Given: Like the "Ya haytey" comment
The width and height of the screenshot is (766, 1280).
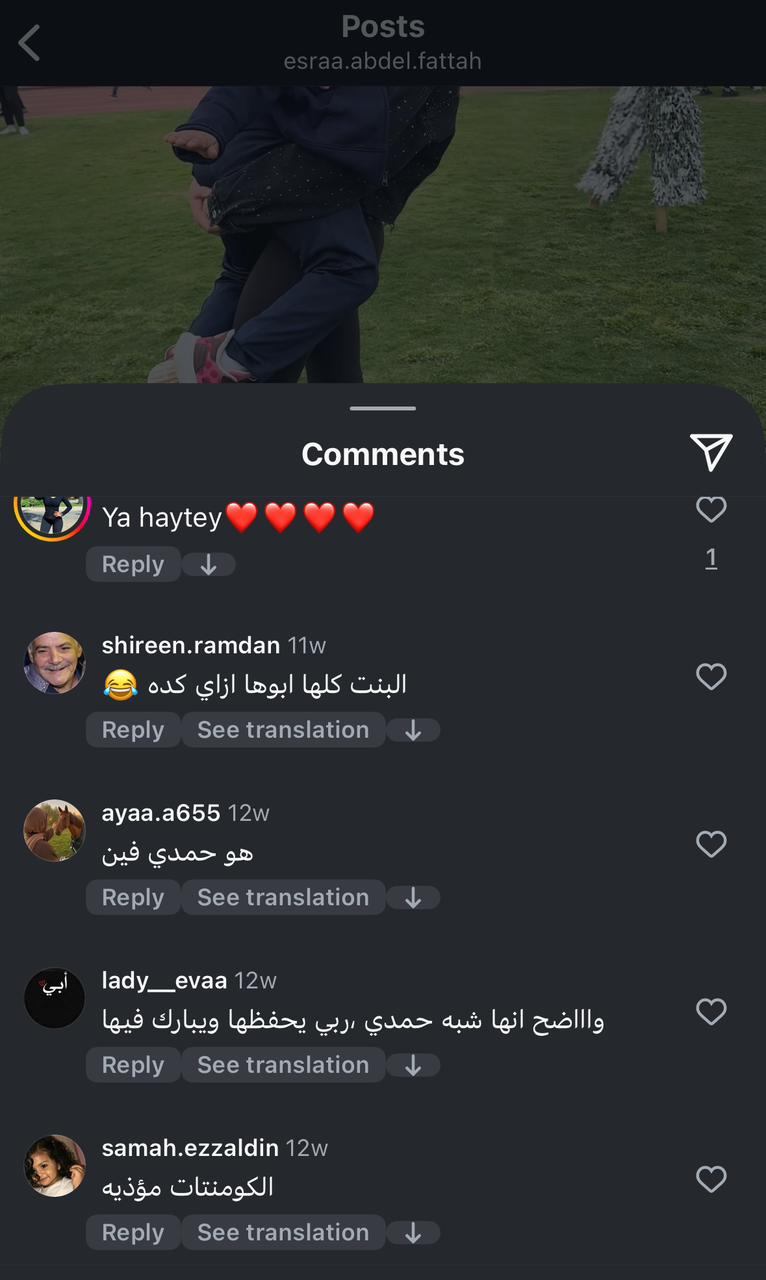Looking at the screenshot, I should point(711,509).
